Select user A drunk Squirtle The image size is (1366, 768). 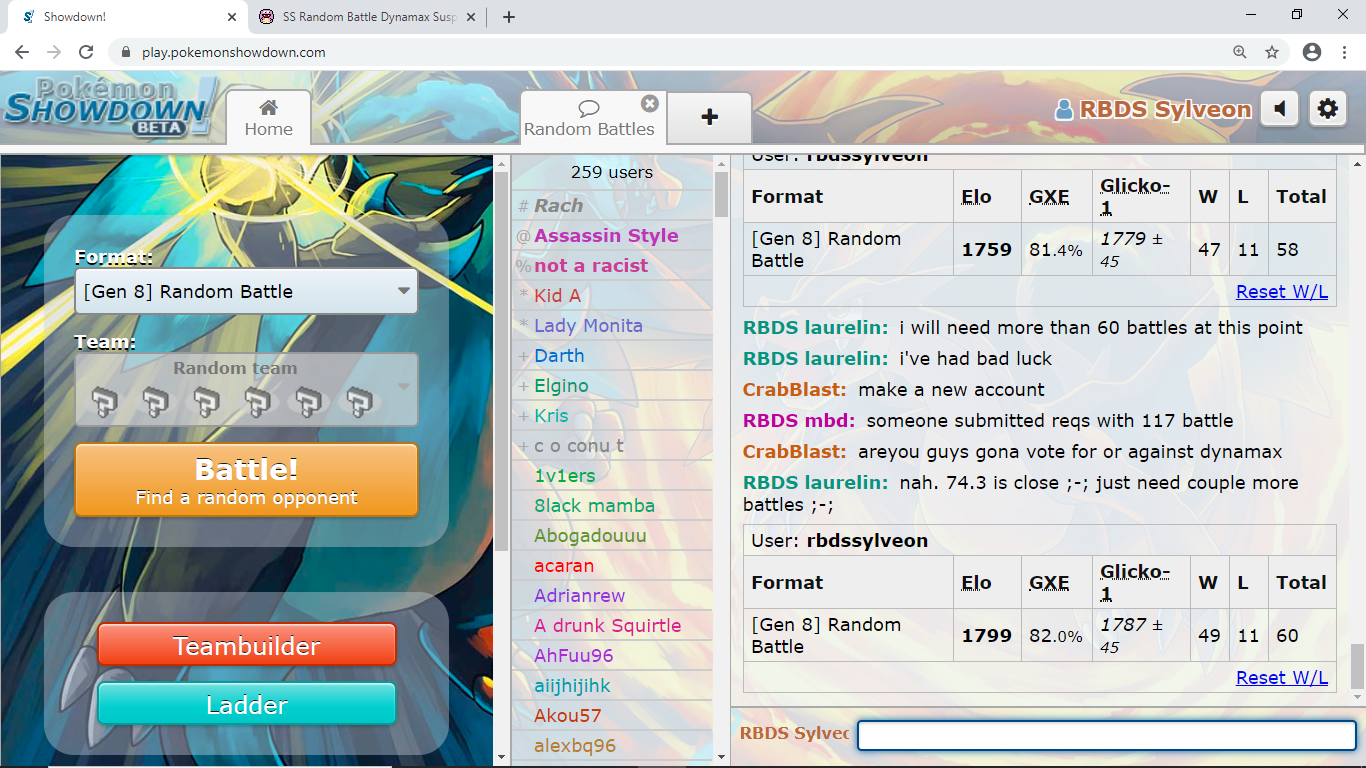tap(612, 625)
